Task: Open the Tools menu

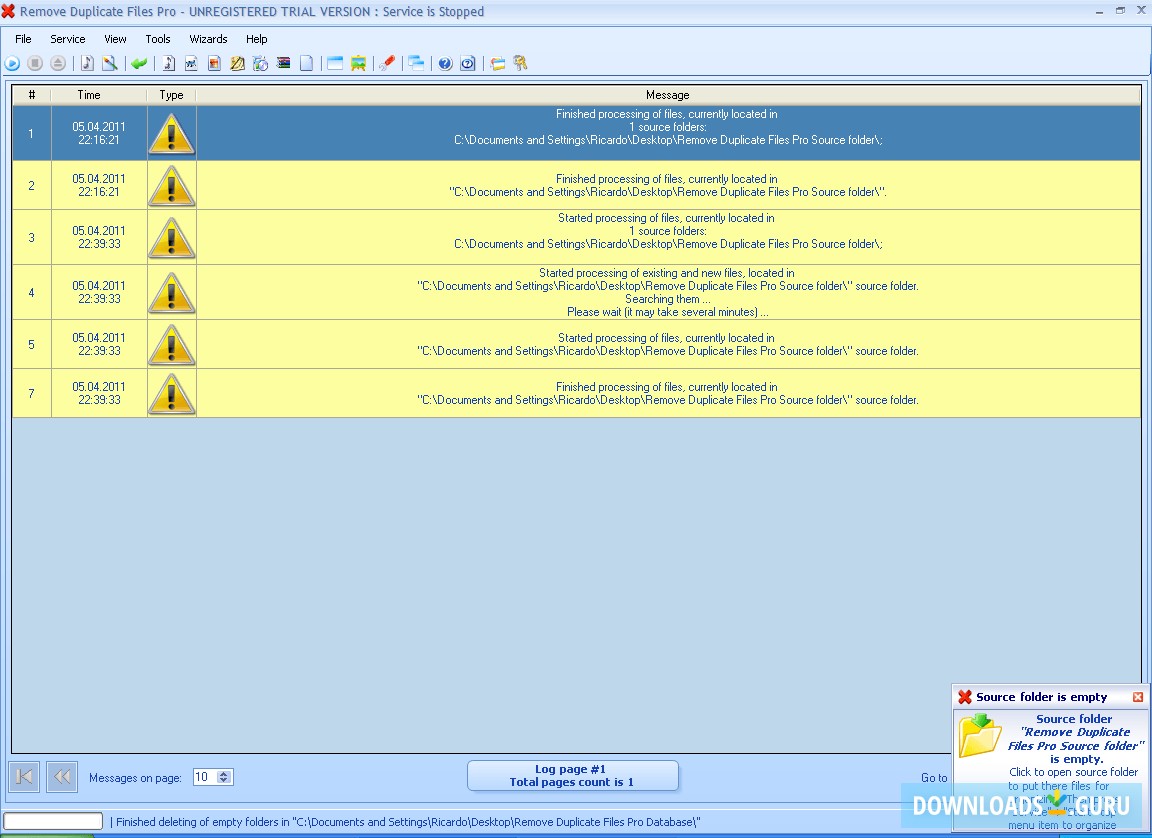Action: 158,39
